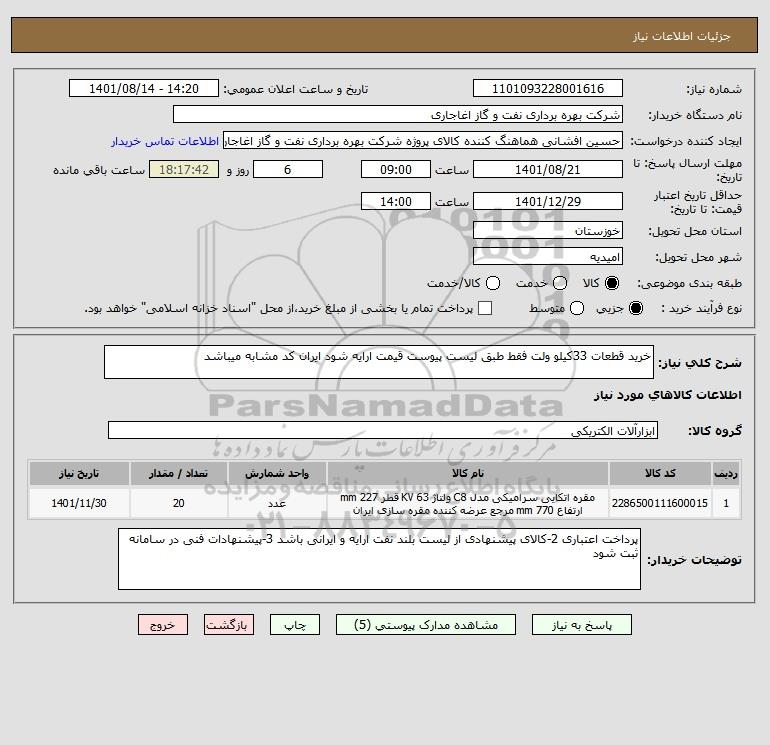Open مشاهده مدارک پیوستی (5) button
The width and height of the screenshot is (770, 745).
tap(426, 625)
